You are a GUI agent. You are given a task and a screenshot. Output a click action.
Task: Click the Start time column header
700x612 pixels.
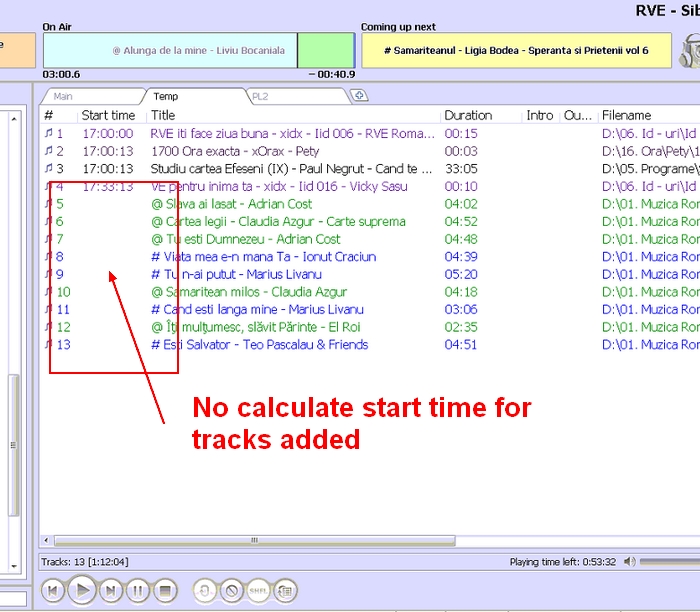pos(108,115)
